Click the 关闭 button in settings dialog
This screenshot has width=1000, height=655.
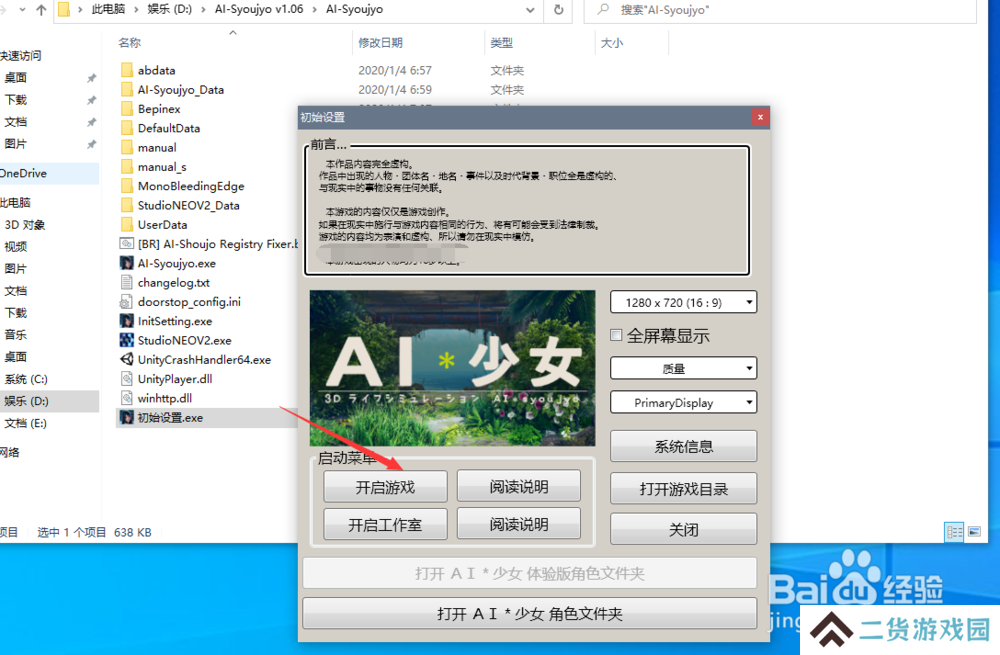683,529
